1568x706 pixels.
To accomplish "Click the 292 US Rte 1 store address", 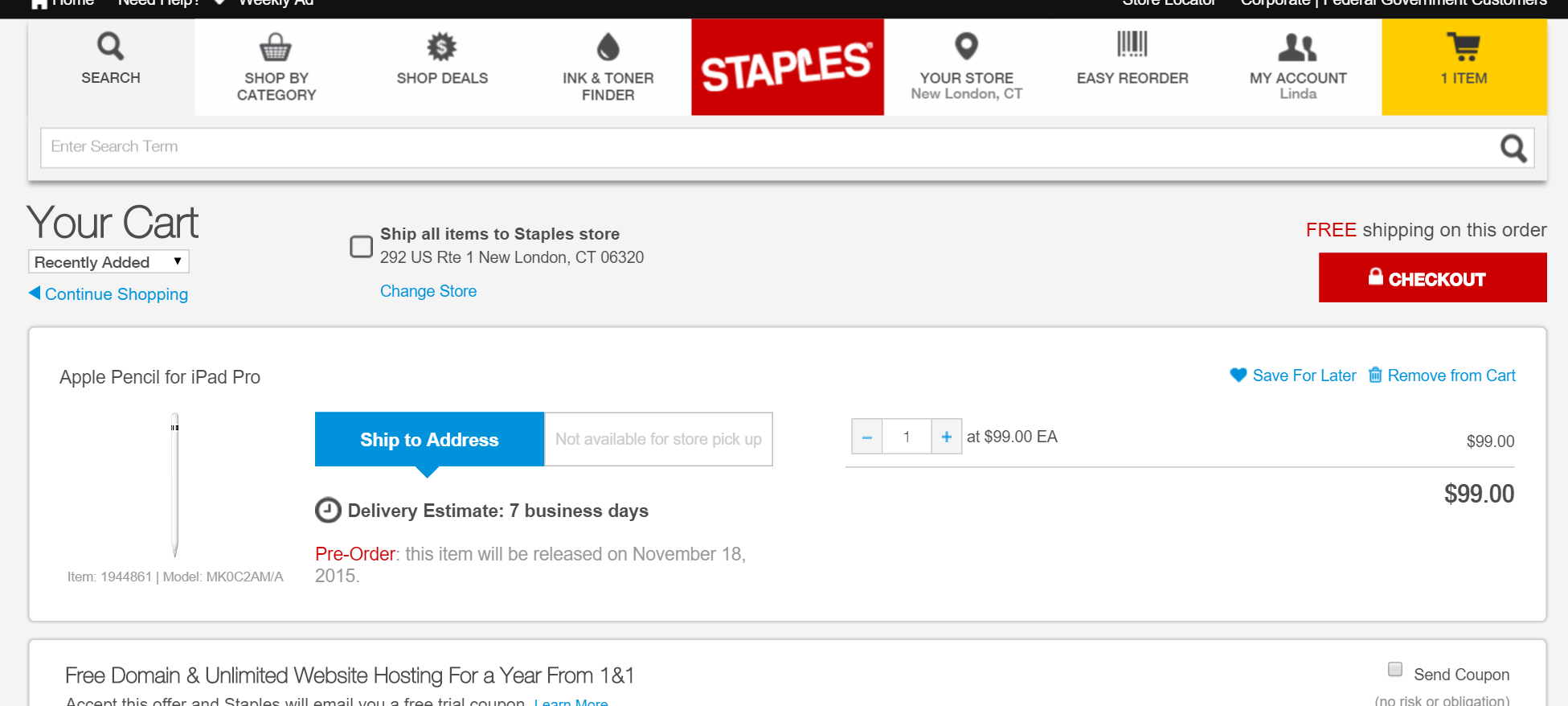I will point(512,257).
